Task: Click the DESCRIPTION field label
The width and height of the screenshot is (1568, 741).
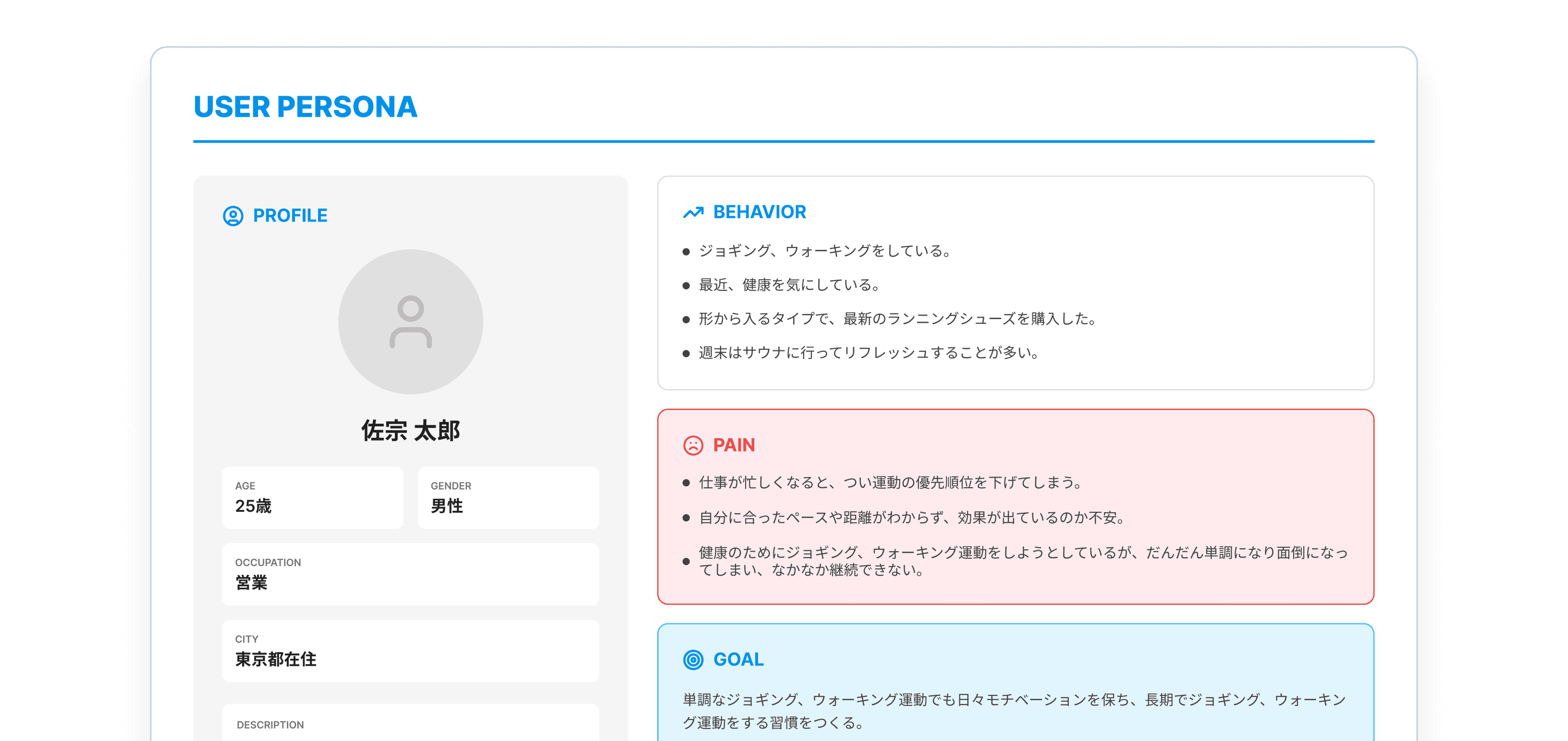Action: click(269, 725)
